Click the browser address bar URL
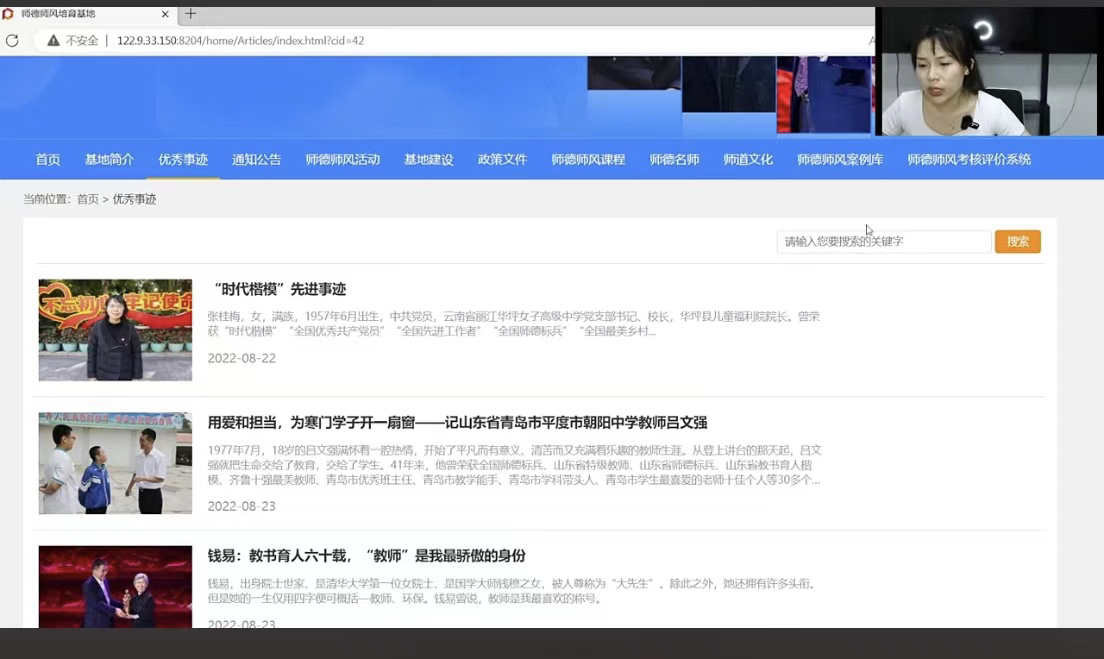 (240, 41)
